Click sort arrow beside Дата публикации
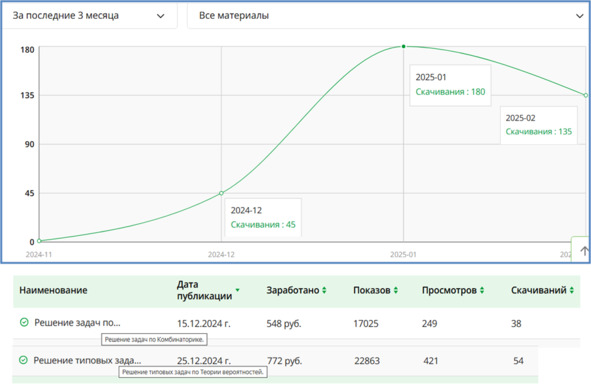Screen dimensions: 591x384 click(x=237, y=290)
